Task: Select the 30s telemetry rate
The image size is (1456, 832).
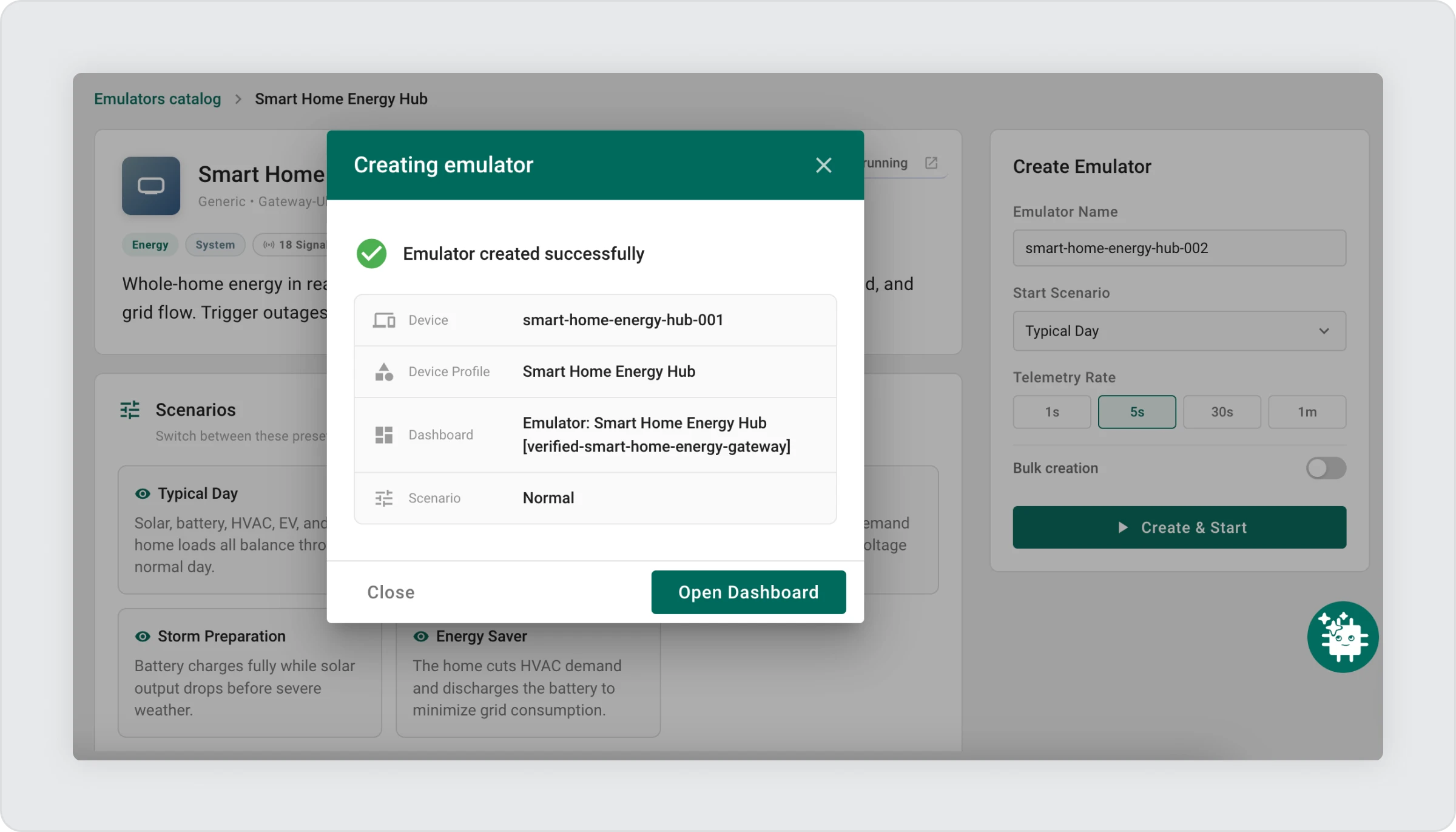Action: (x=1221, y=412)
